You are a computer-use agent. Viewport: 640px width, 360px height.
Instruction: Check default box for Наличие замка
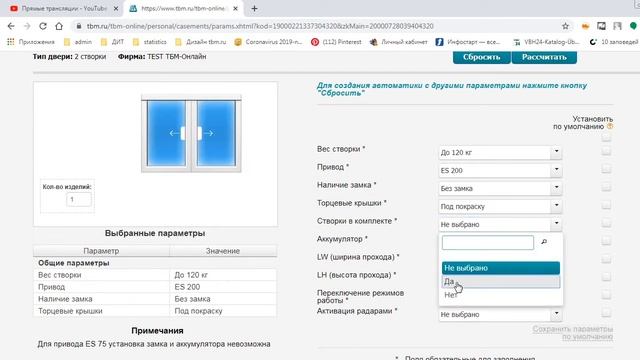[606, 187]
